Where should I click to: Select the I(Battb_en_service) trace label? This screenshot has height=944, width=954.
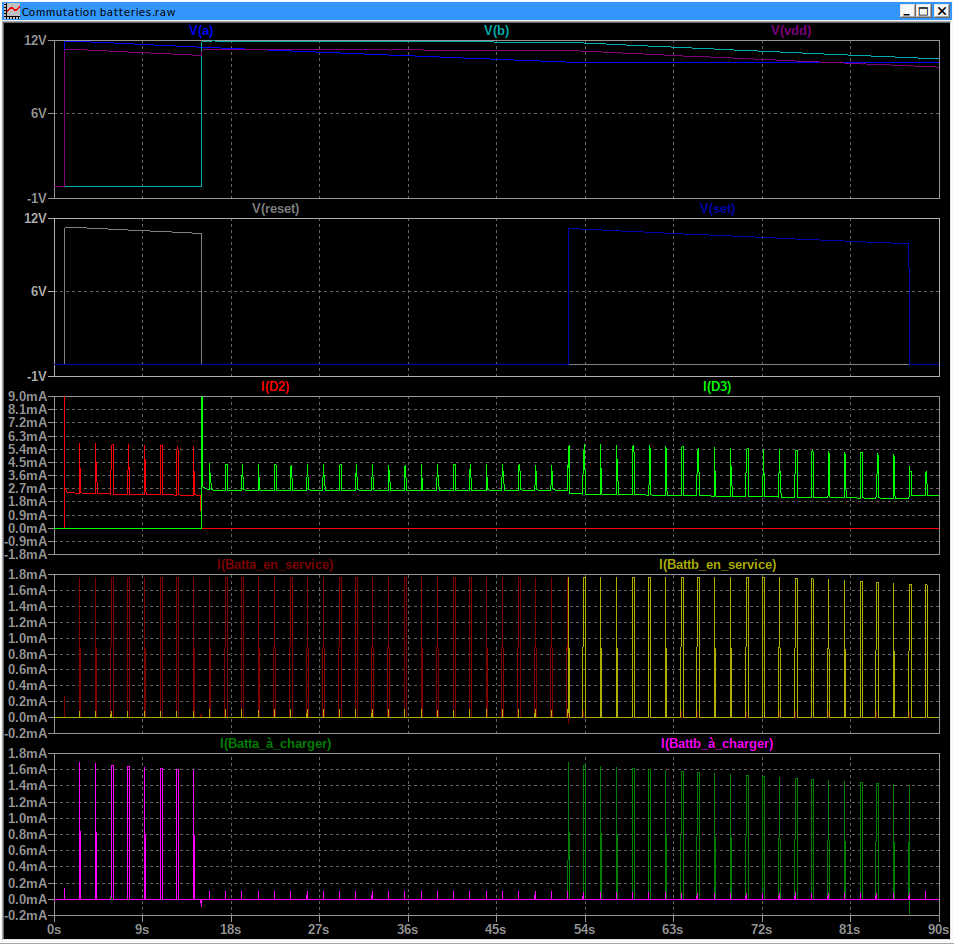pos(718,565)
